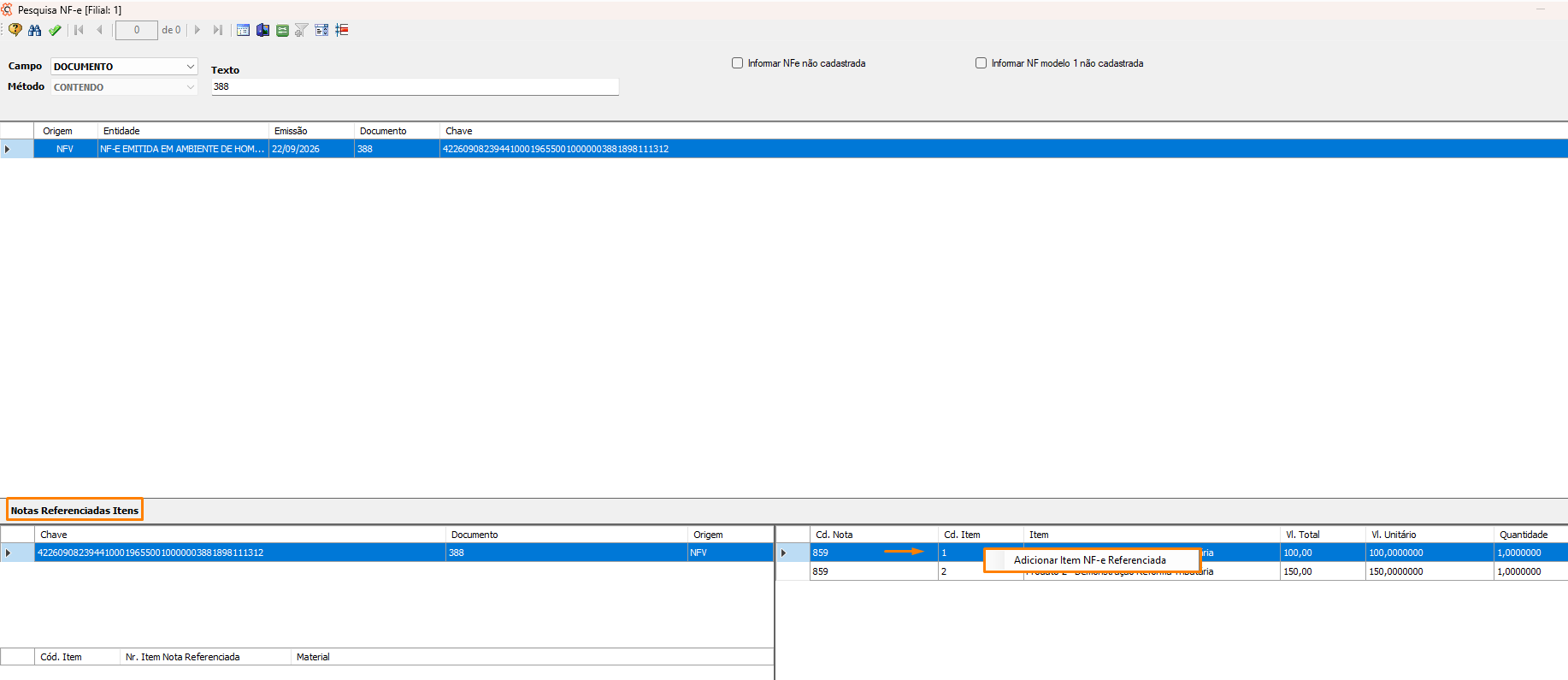Click the 150,0000000 unit value cell
This screenshot has width=1568, height=680.
(1429, 571)
